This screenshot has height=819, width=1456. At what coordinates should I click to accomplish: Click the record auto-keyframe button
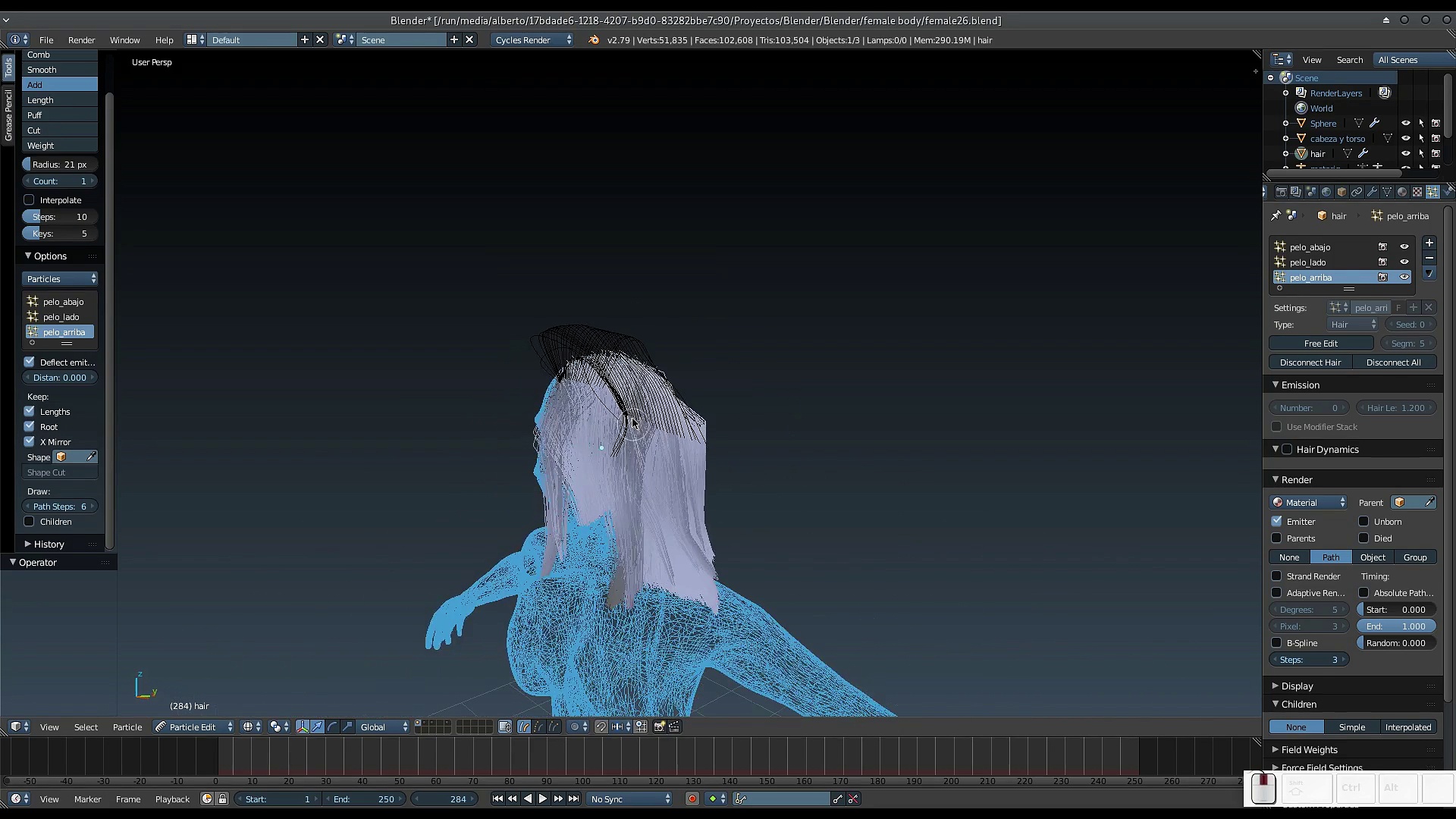(x=692, y=799)
